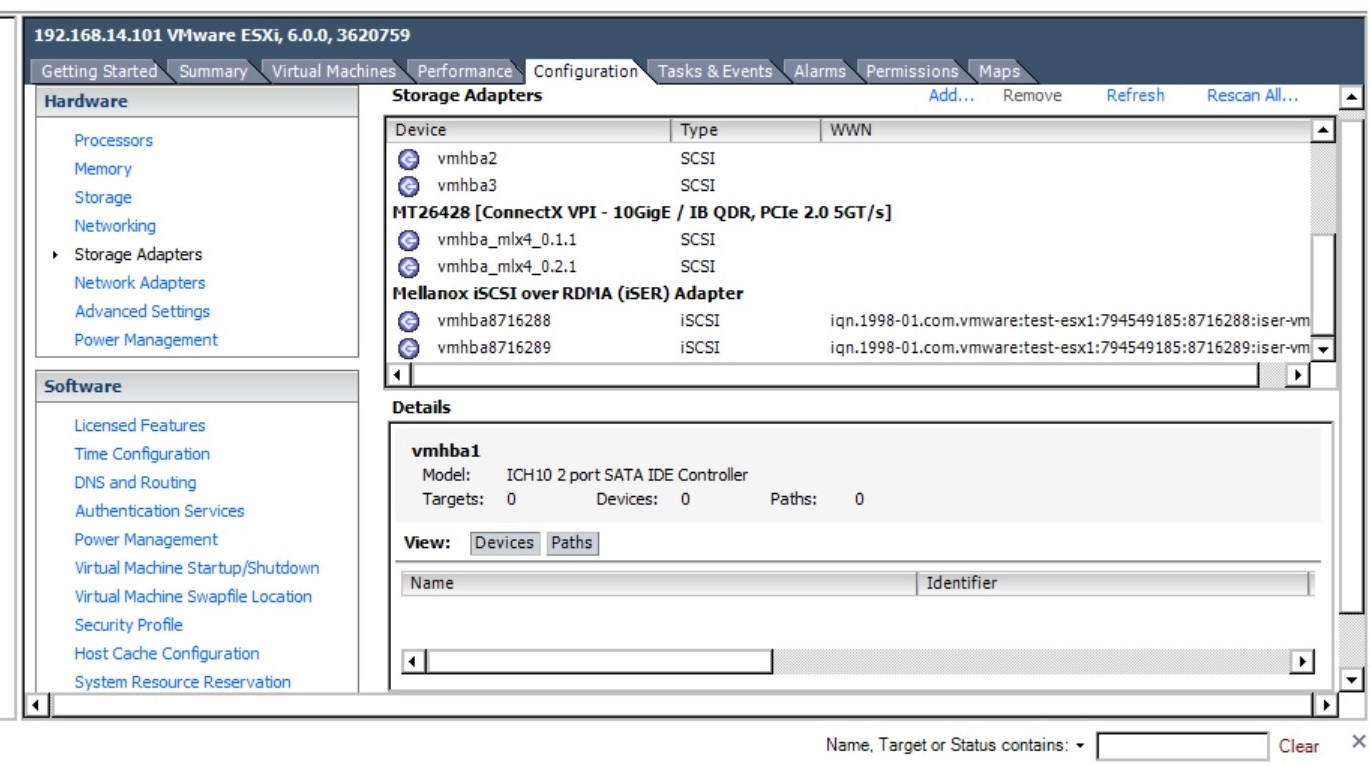The height and width of the screenshot is (766, 1371).
Task: Open Power Management under Hardware
Action: click(146, 339)
